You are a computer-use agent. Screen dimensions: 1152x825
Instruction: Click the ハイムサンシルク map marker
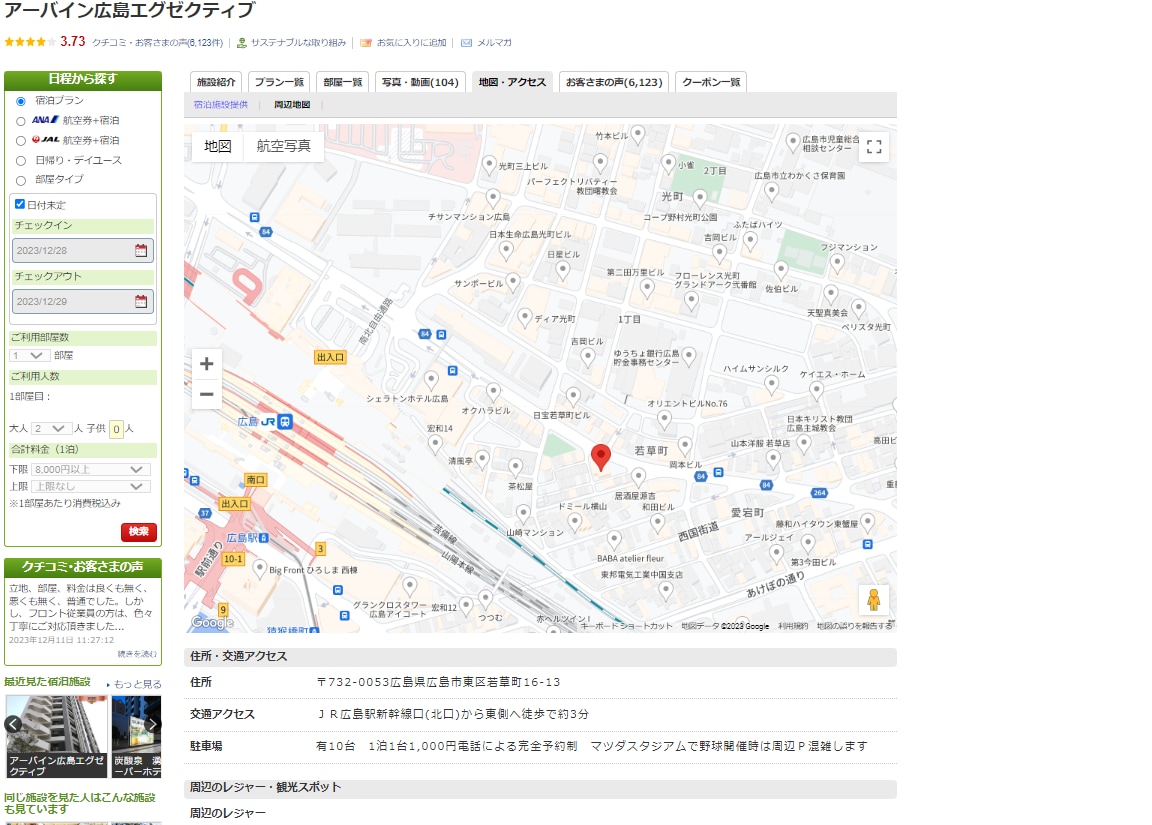[771, 384]
